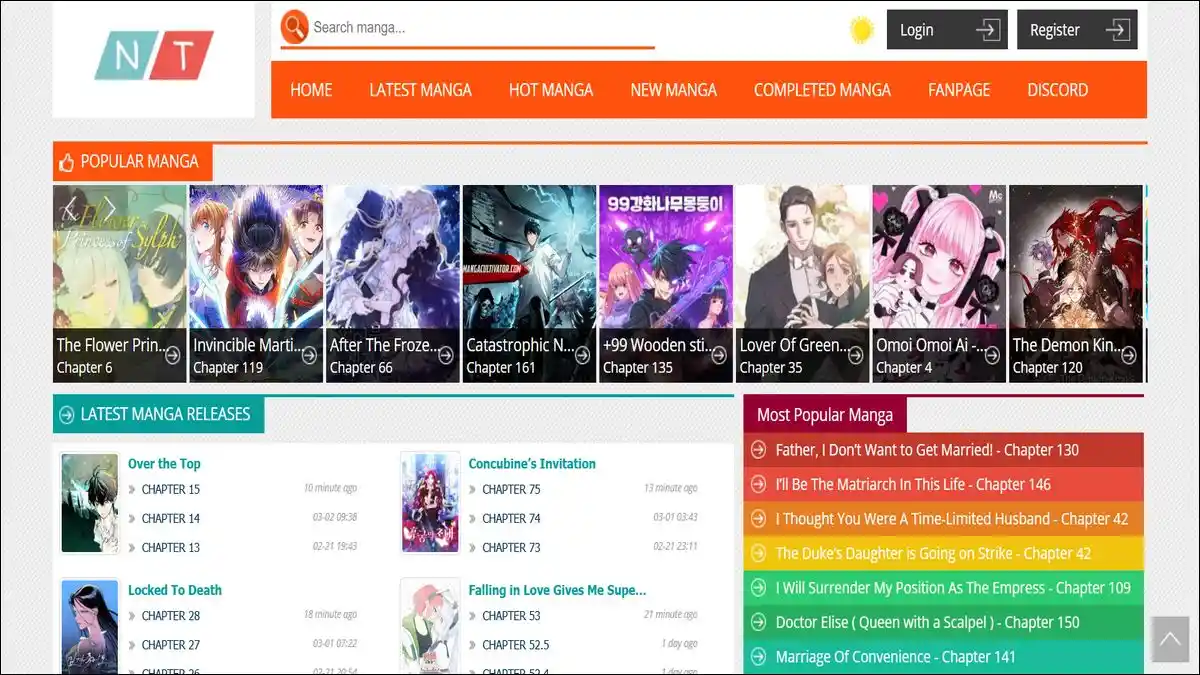Click arrow icon on Invincible Martial card
1200x675 pixels.
tap(309, 354)
